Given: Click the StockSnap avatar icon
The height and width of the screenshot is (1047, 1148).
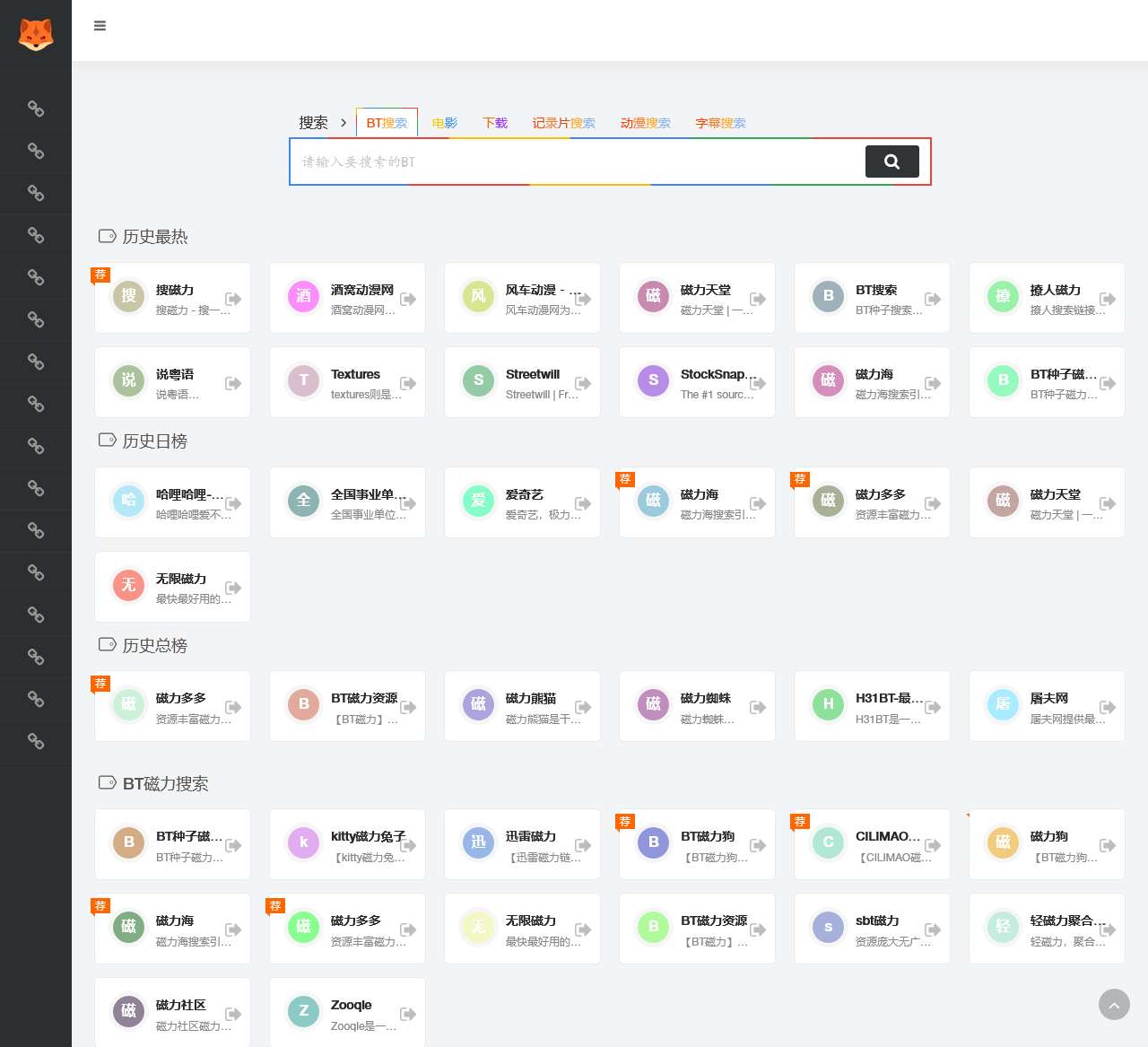Looking at the screenshot, I should tap(653, 380).
